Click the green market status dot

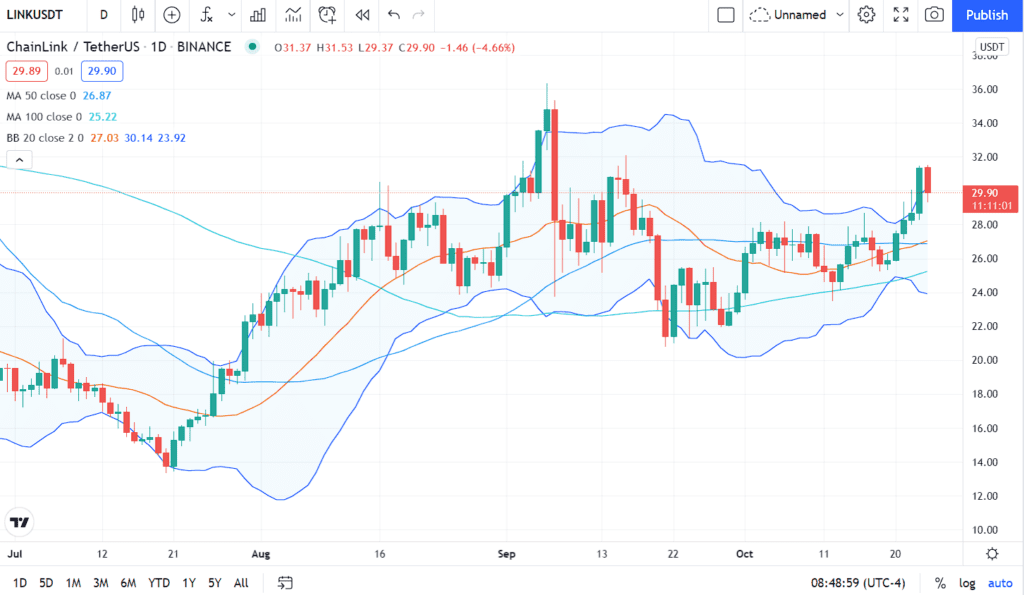point(252,46)
